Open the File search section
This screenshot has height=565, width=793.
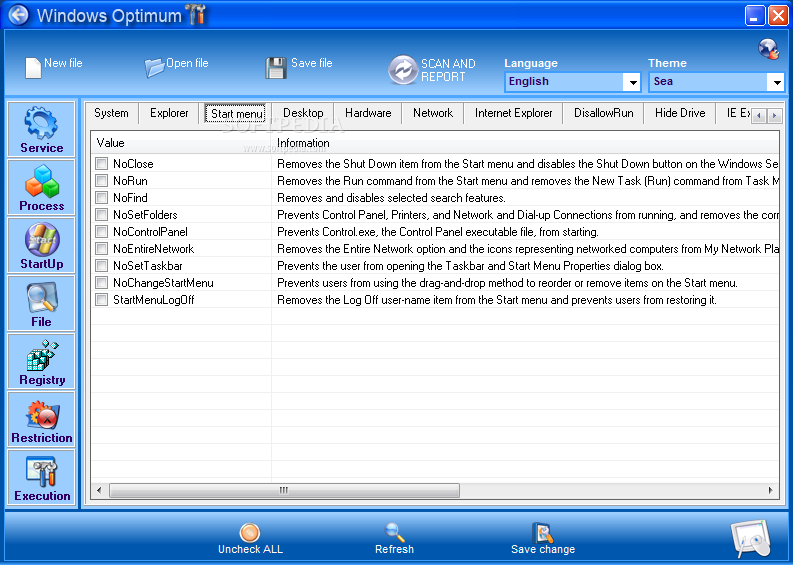point(41,303)
